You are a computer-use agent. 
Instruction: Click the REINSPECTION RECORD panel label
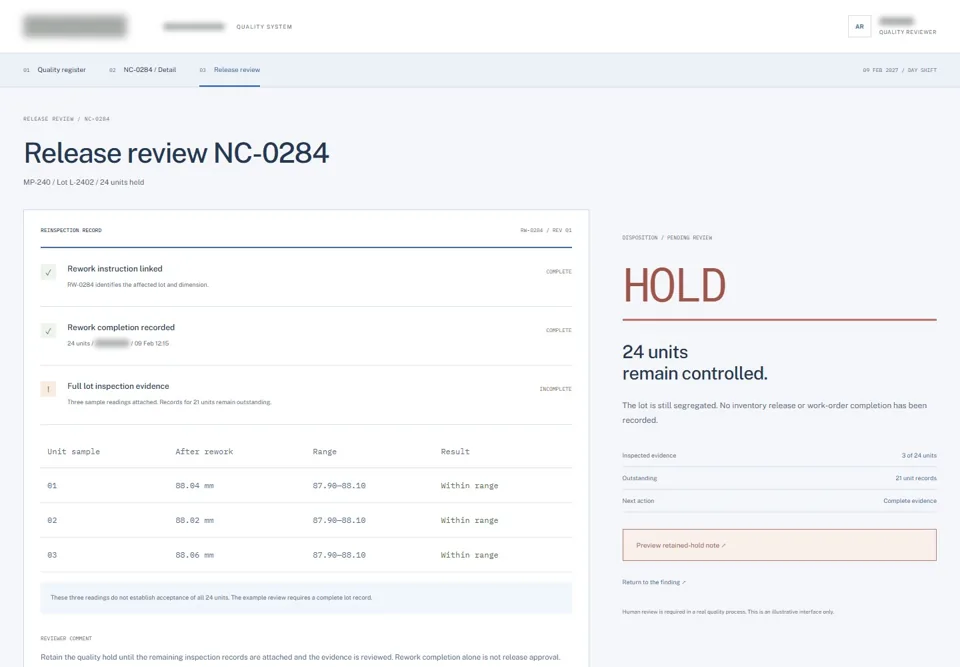click(x=71, y=230)
